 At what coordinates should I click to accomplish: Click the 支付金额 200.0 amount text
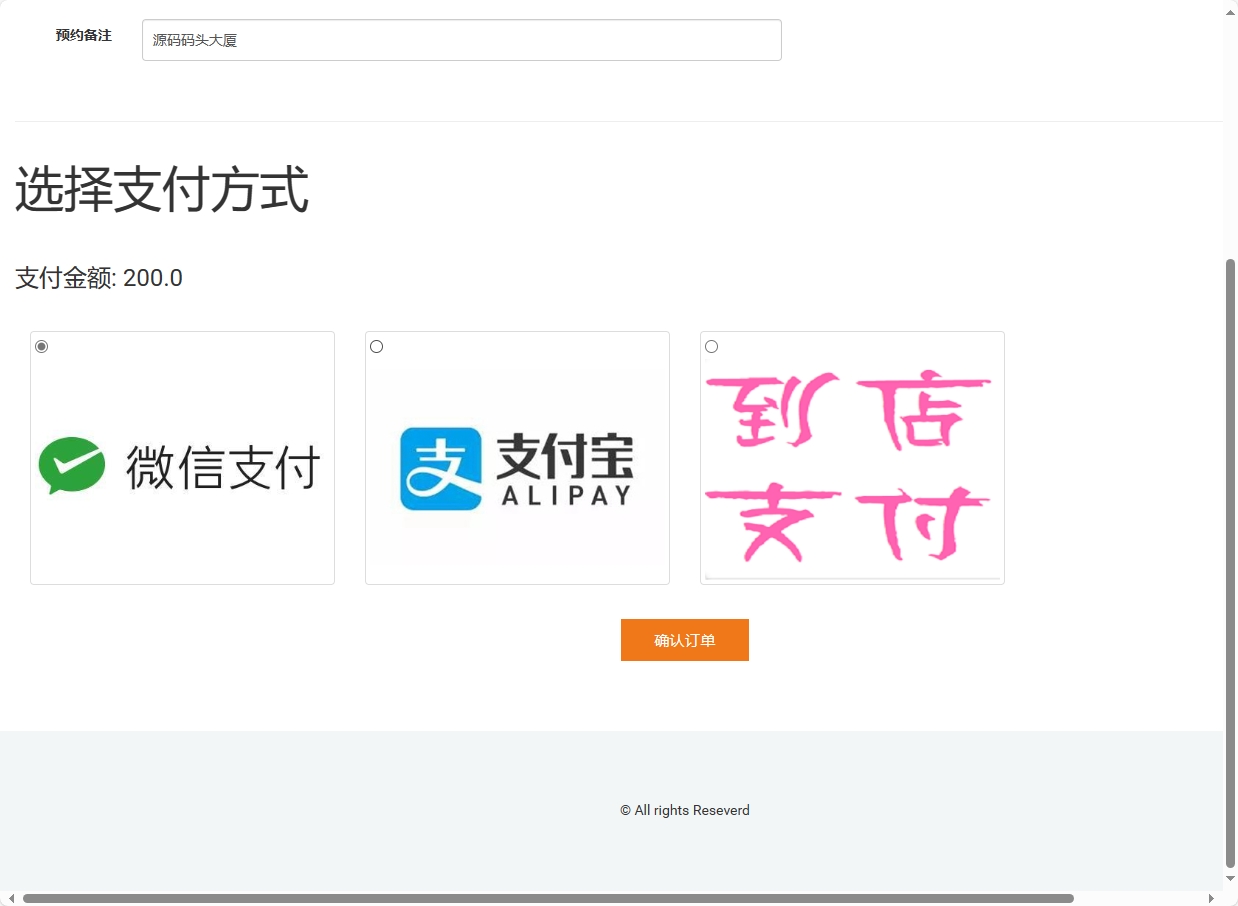click(98, 278)
